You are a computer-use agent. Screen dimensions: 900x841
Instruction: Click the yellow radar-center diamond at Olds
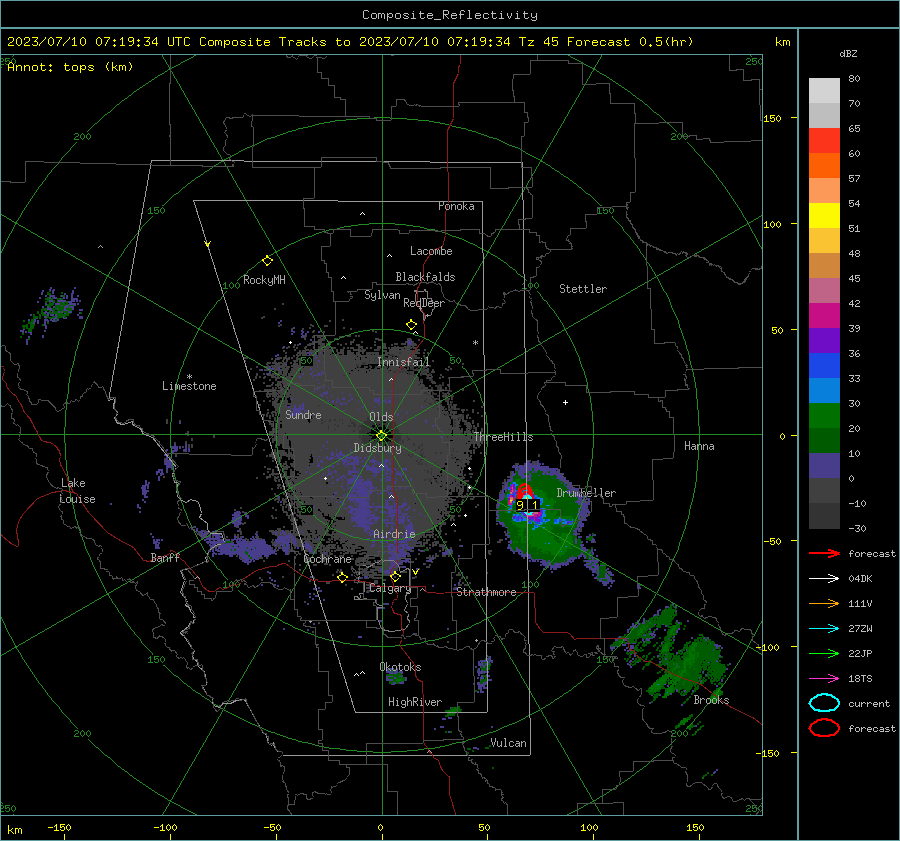click(x=382, y=435)
